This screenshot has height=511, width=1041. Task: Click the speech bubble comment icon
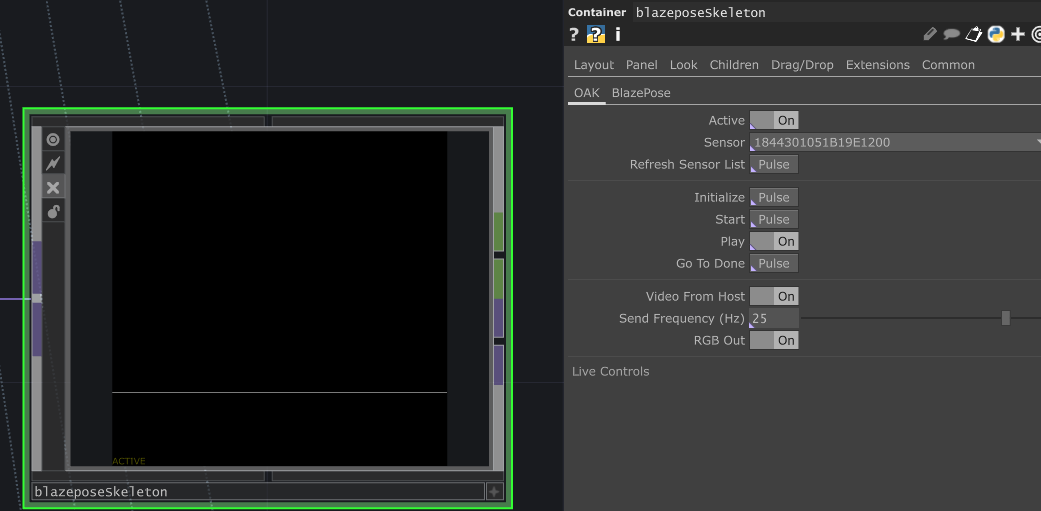951,35
